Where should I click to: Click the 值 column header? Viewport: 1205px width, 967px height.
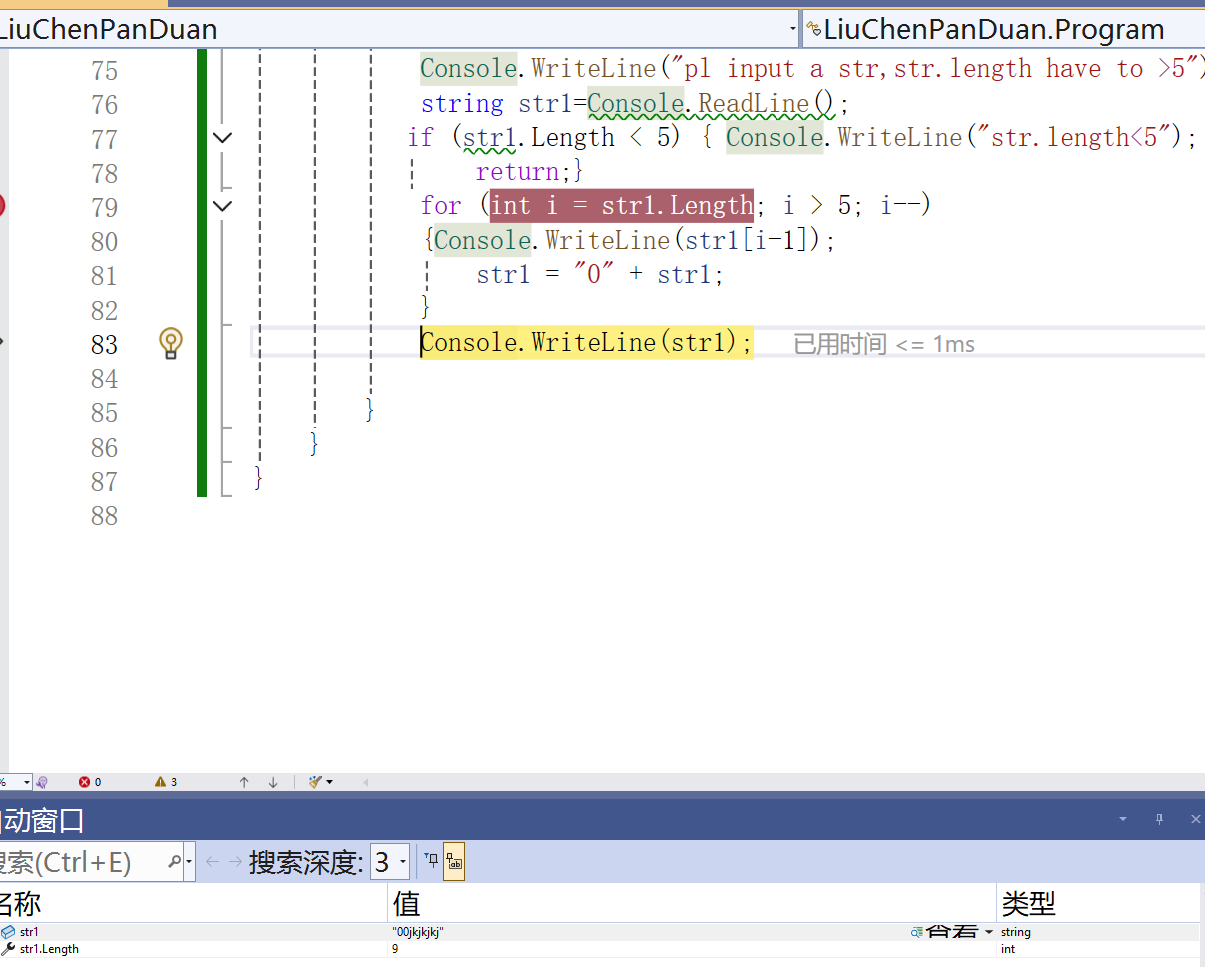point(692,904)
